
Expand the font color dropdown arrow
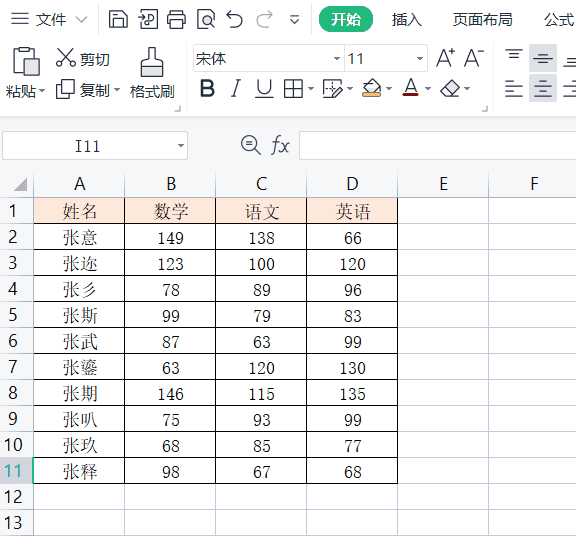[x=428, y=89]
